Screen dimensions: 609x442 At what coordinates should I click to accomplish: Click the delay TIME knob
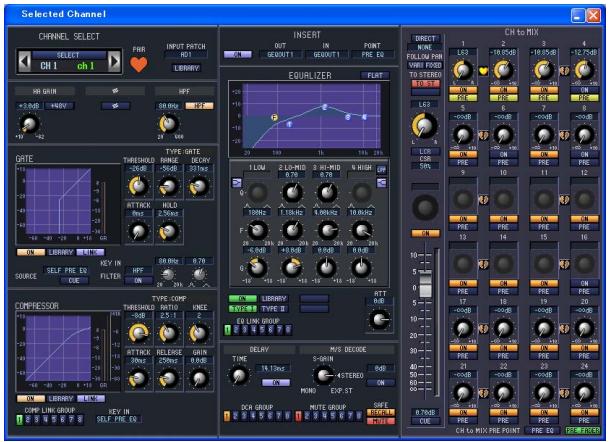[239, 375]
